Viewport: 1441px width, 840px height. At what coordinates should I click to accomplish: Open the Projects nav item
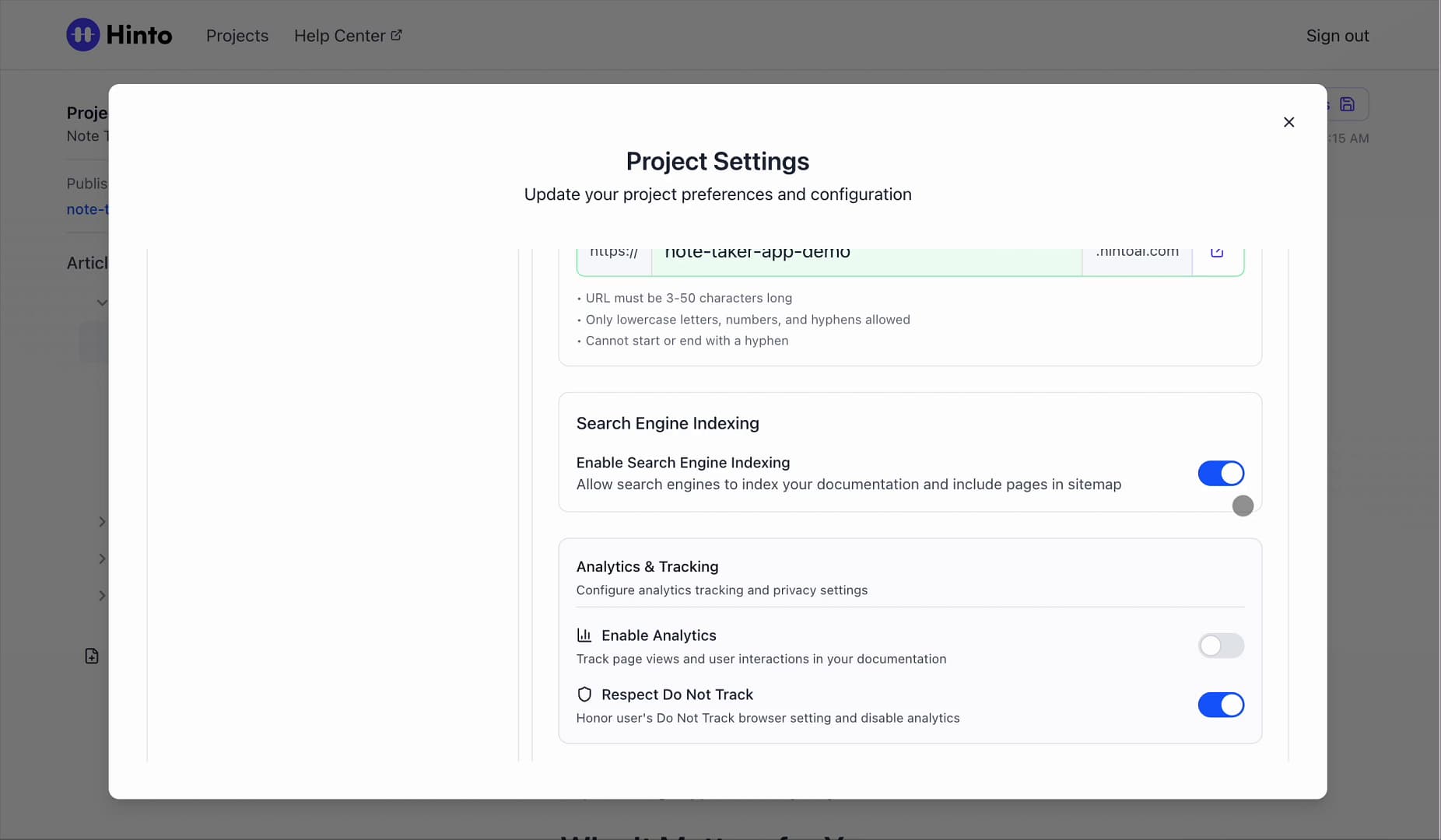pos(237,36)
